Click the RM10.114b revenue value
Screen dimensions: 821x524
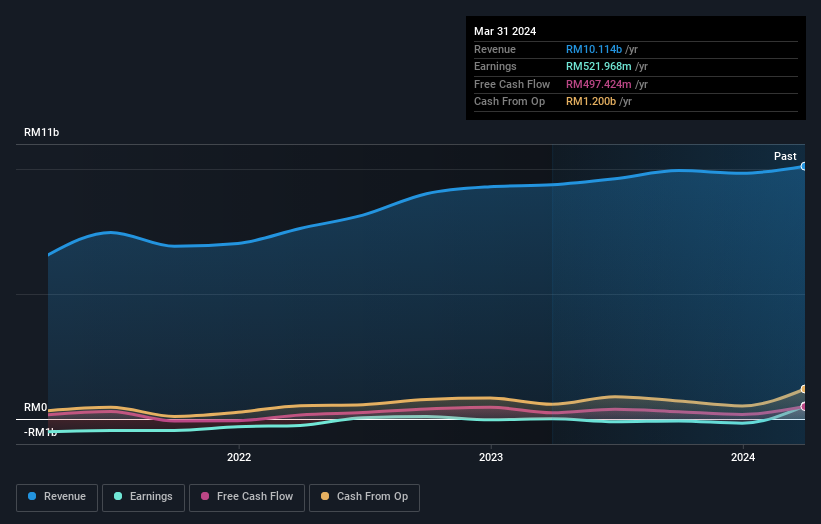594,49
